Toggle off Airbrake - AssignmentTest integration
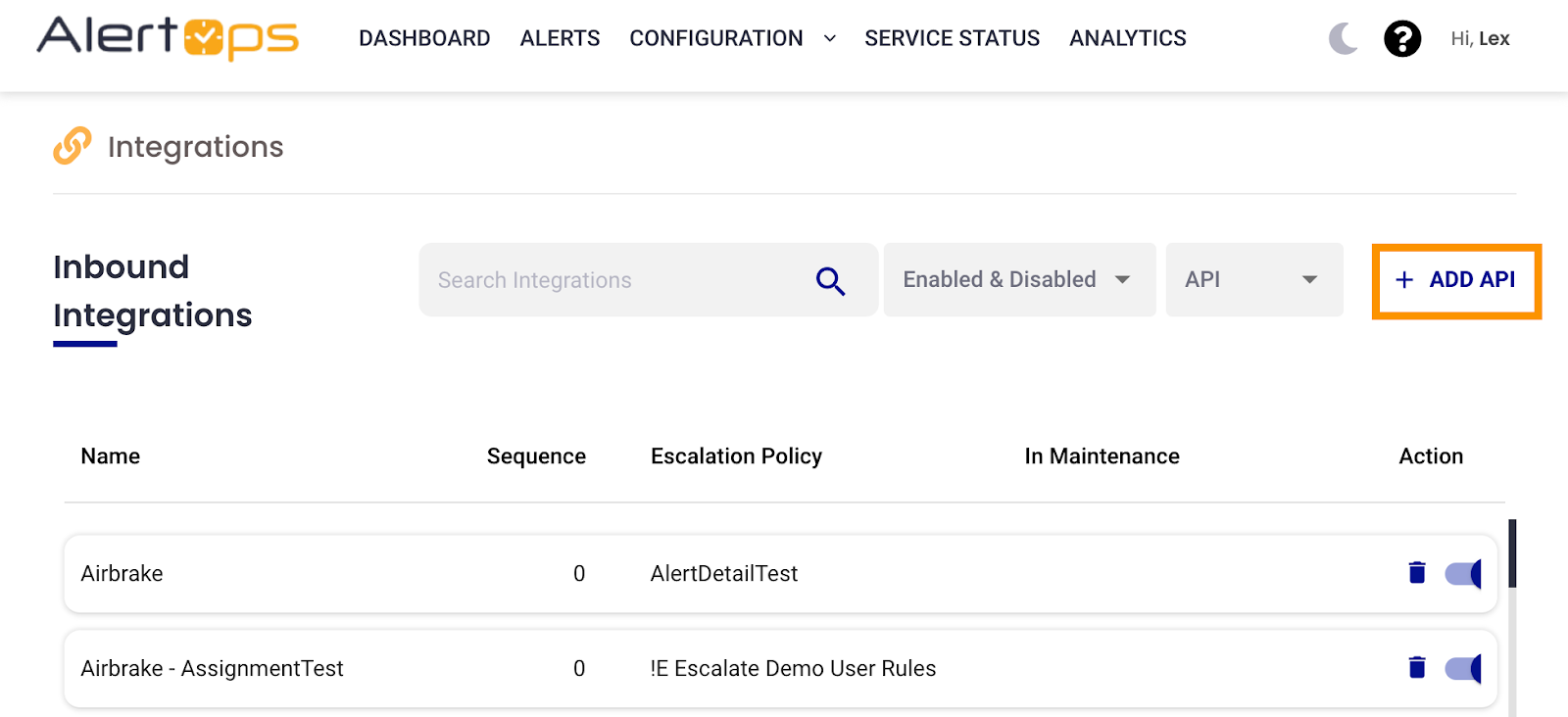 click(1463, 668)
